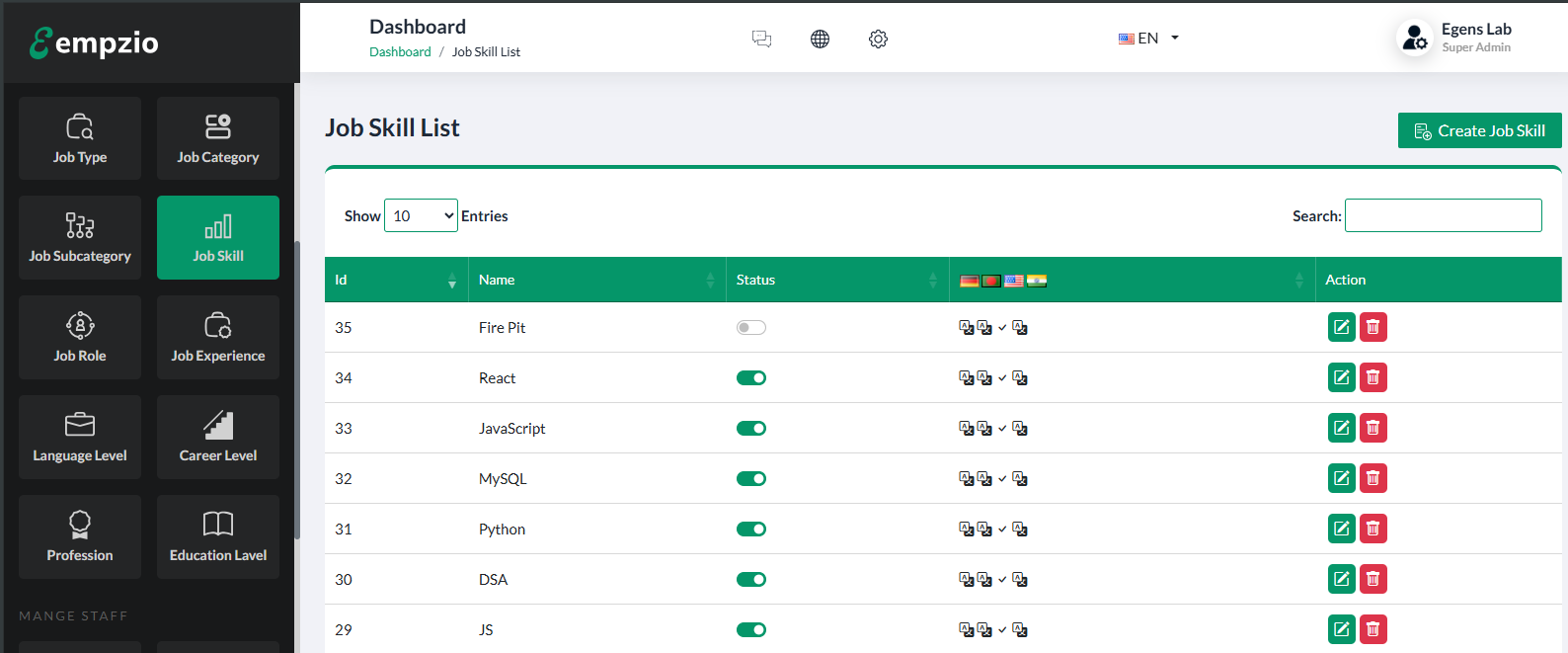
Task: Enable the Fire Pit status toggle
Action: [750, 328]
